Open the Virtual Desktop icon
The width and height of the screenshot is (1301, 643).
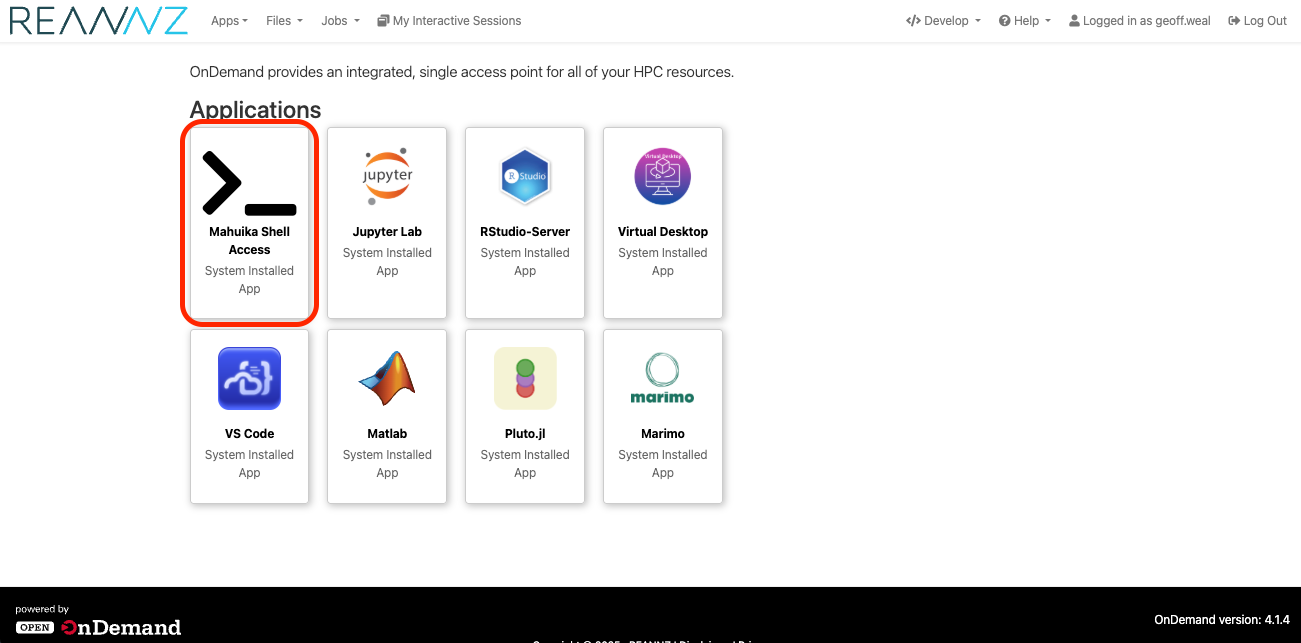pyautogui.click(x=663, y=177)
